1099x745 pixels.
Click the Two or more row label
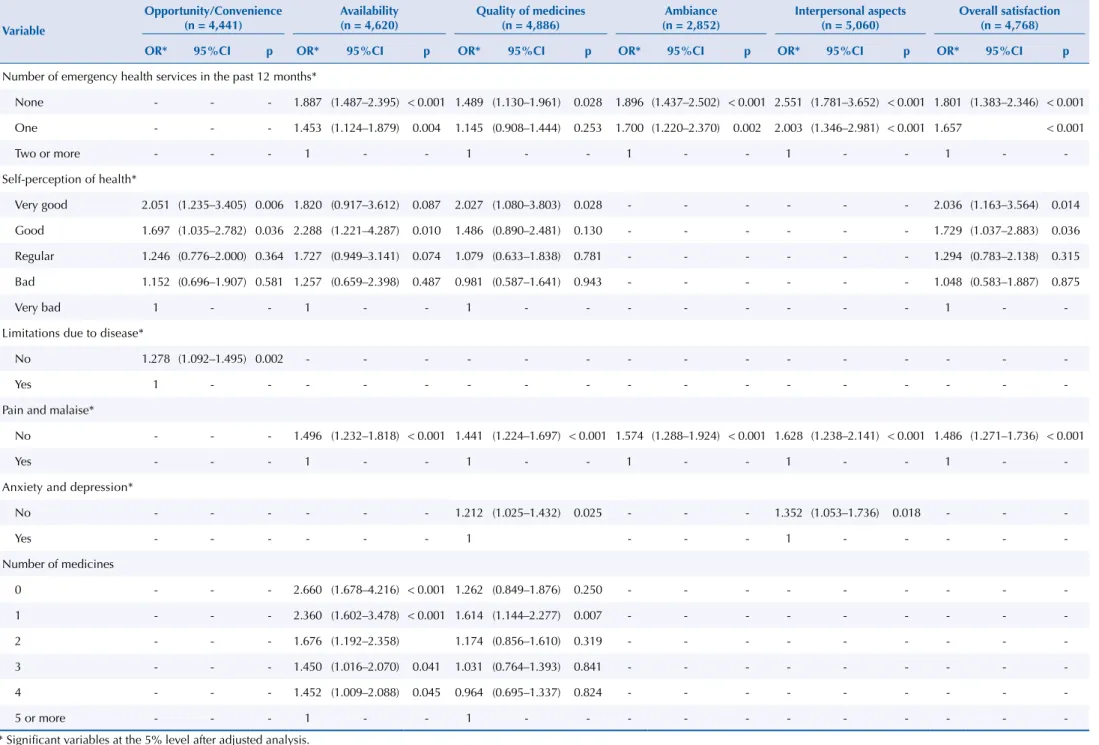(x=47, y=153)
